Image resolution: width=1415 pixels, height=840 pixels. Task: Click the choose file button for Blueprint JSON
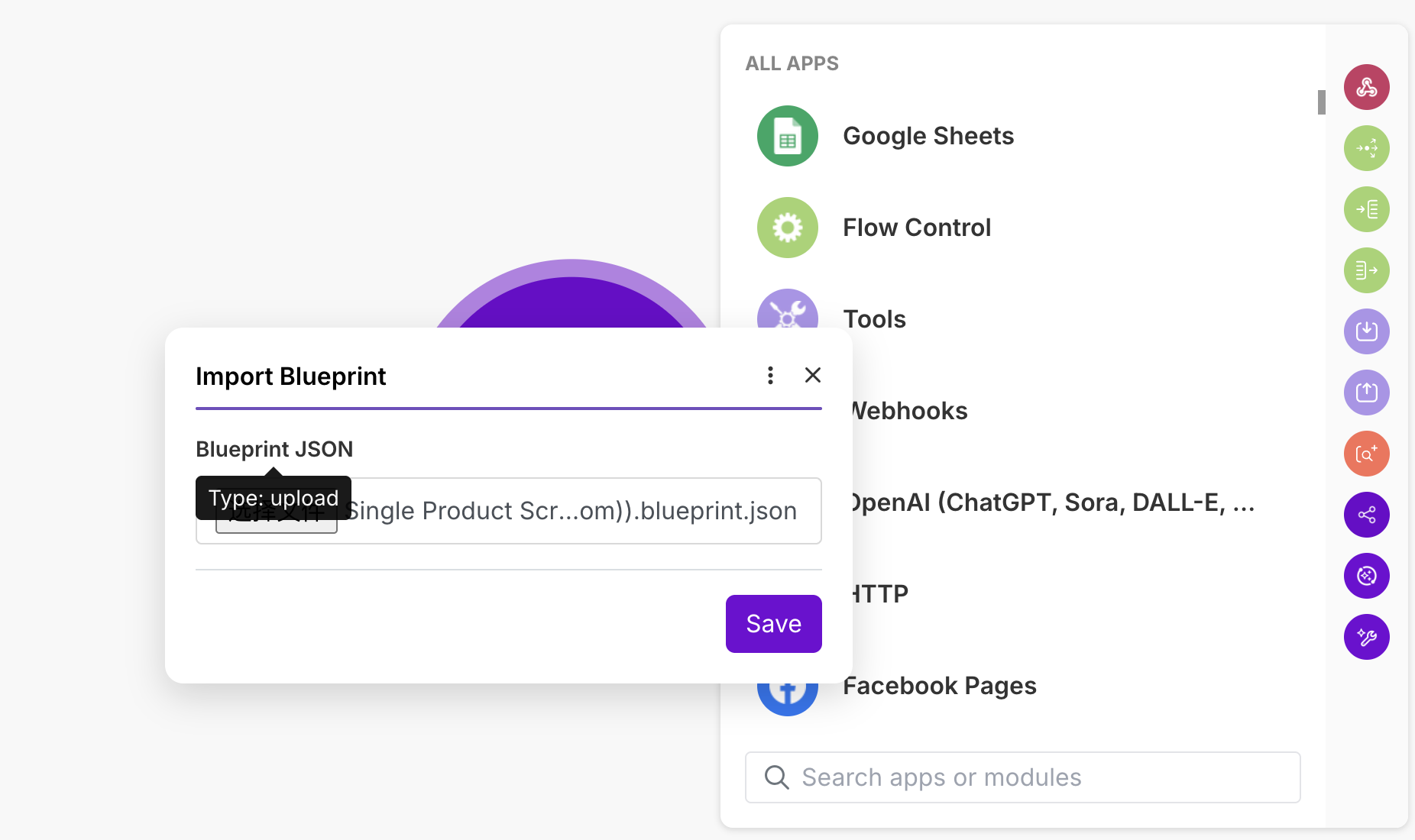tap(277, 523)
